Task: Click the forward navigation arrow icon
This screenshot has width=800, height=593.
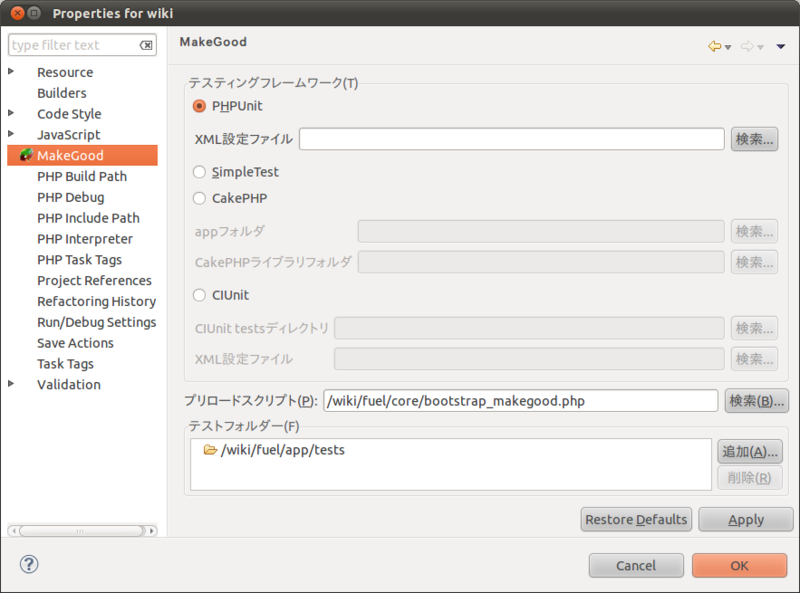Action: 747,46
